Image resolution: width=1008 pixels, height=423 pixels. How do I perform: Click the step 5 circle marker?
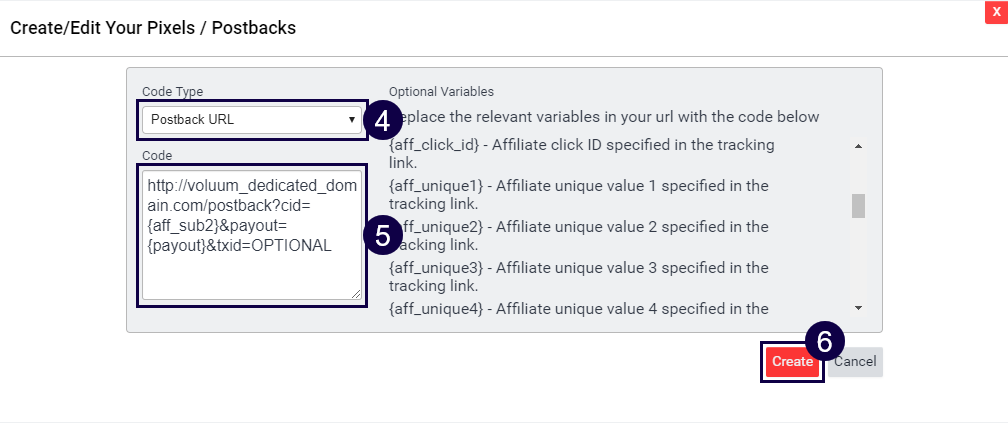(383, 235)
